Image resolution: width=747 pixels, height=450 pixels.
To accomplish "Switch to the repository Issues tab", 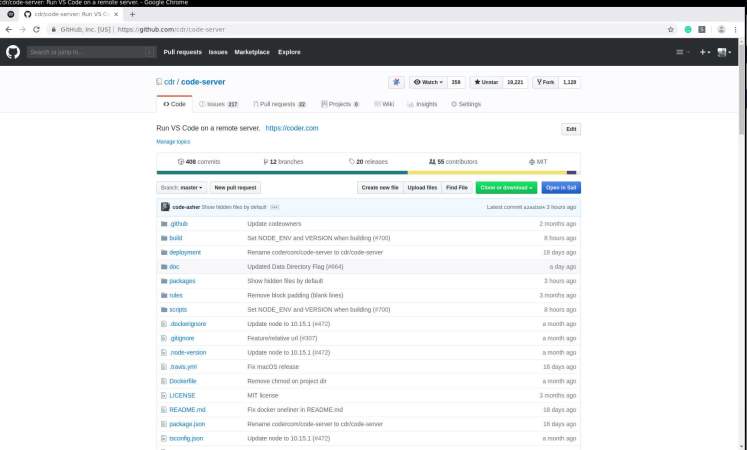I will [x=218, y=104].
